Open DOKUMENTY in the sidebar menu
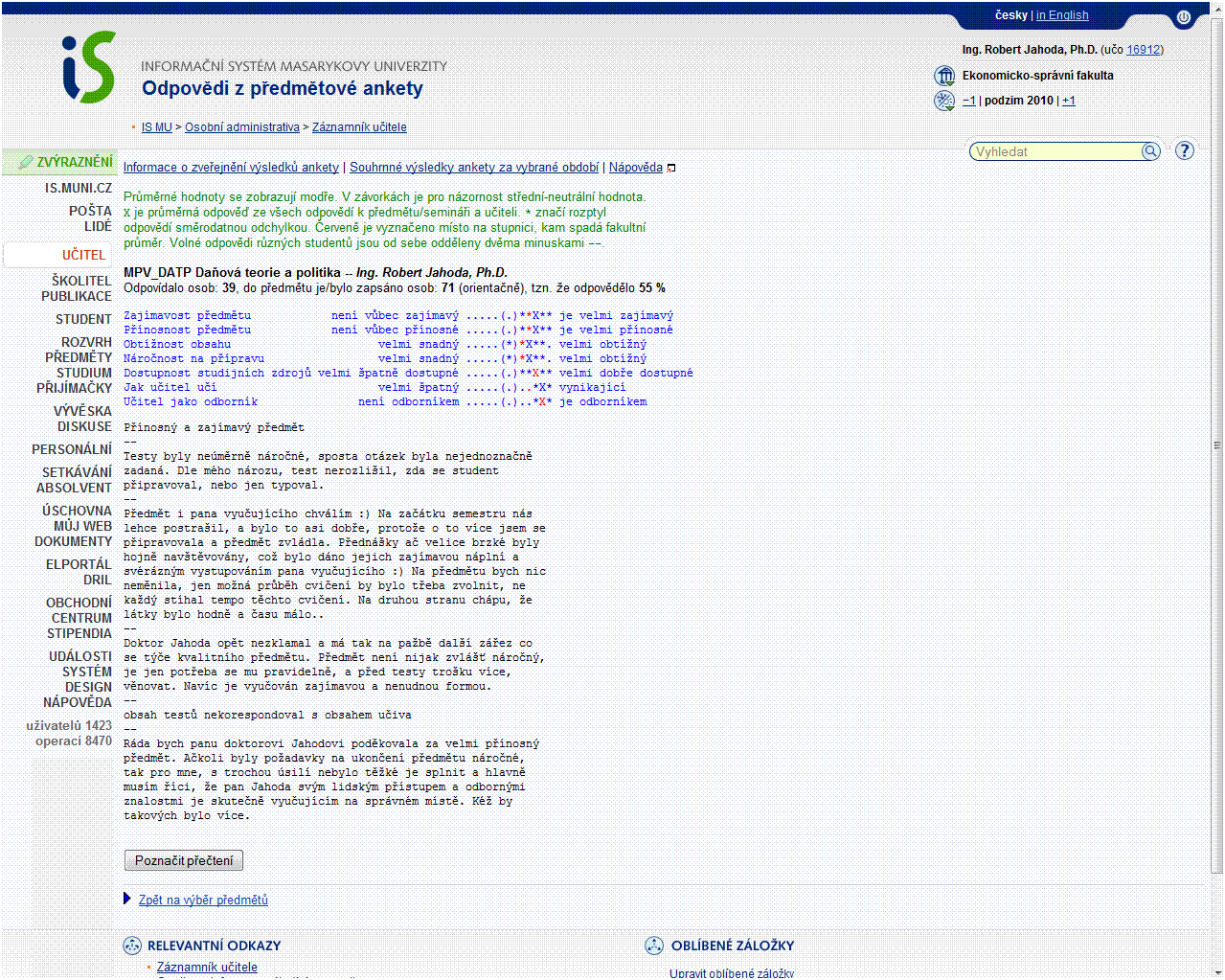1225x980 pixels. (x=74, y=541)
